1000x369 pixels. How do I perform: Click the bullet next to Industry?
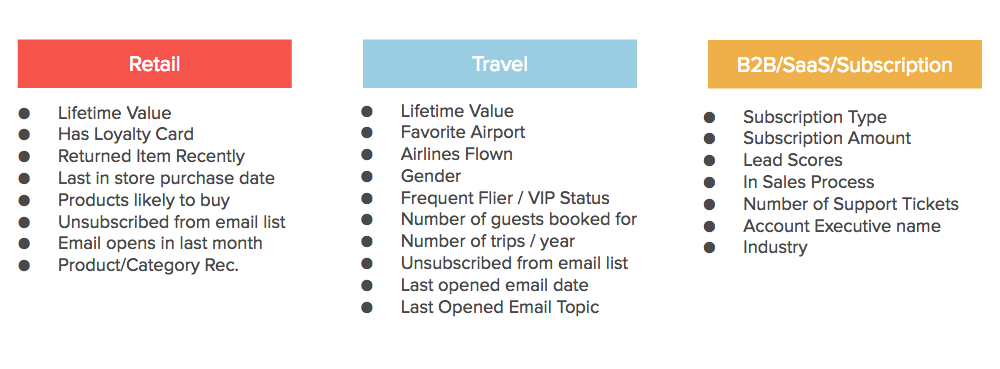(x=709, y=248)
